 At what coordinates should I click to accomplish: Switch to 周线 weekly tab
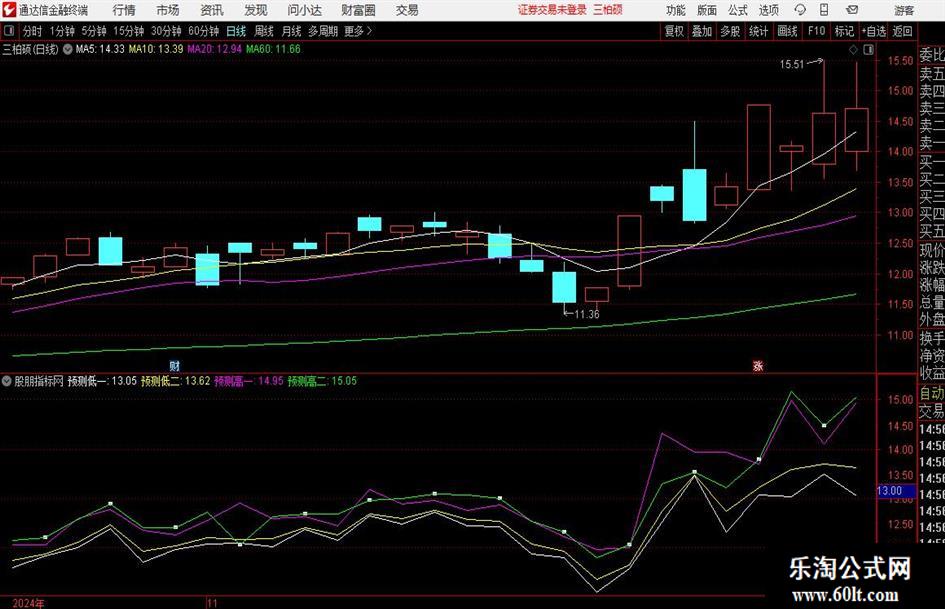tap(264, 31)
